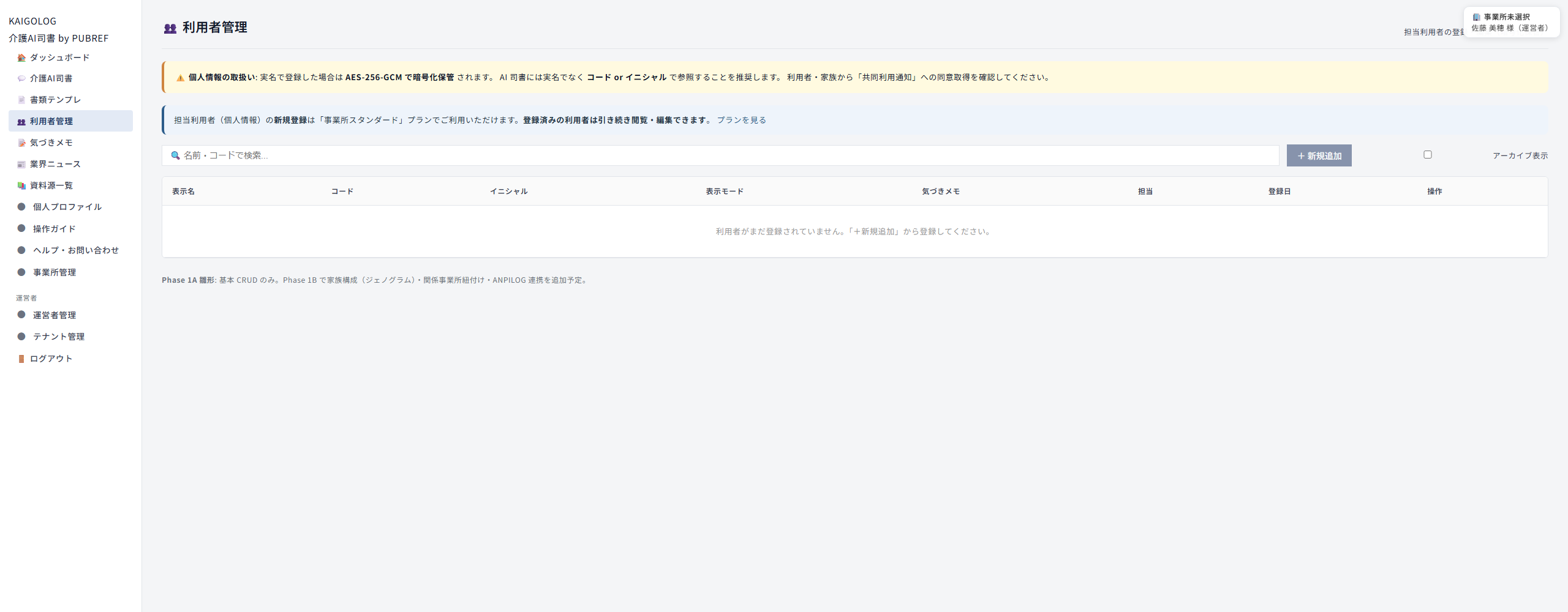Select 気づきメモ in sidebar

pyautogui.click(x=70, y=143)
